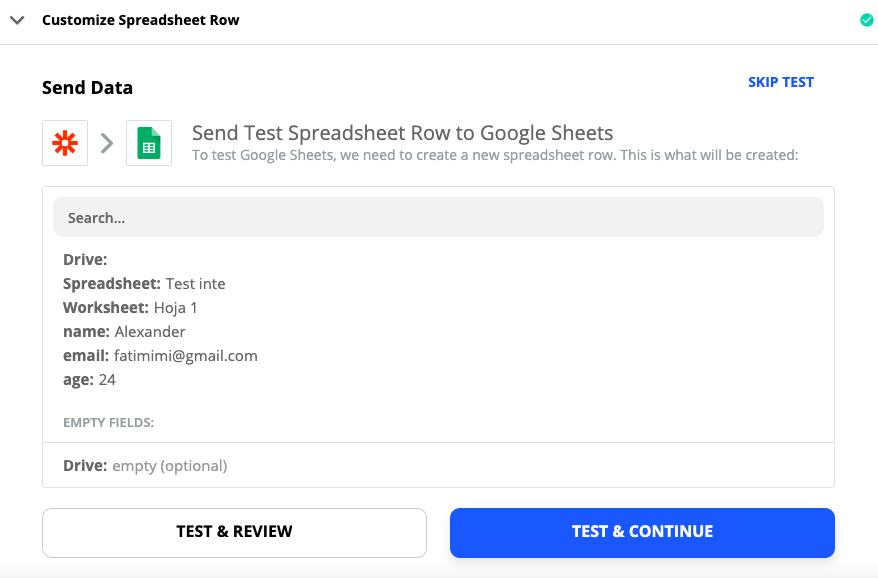Click the Send Test Spreadsheet Row title text
The image size is (878, 578).
[402, 133]
